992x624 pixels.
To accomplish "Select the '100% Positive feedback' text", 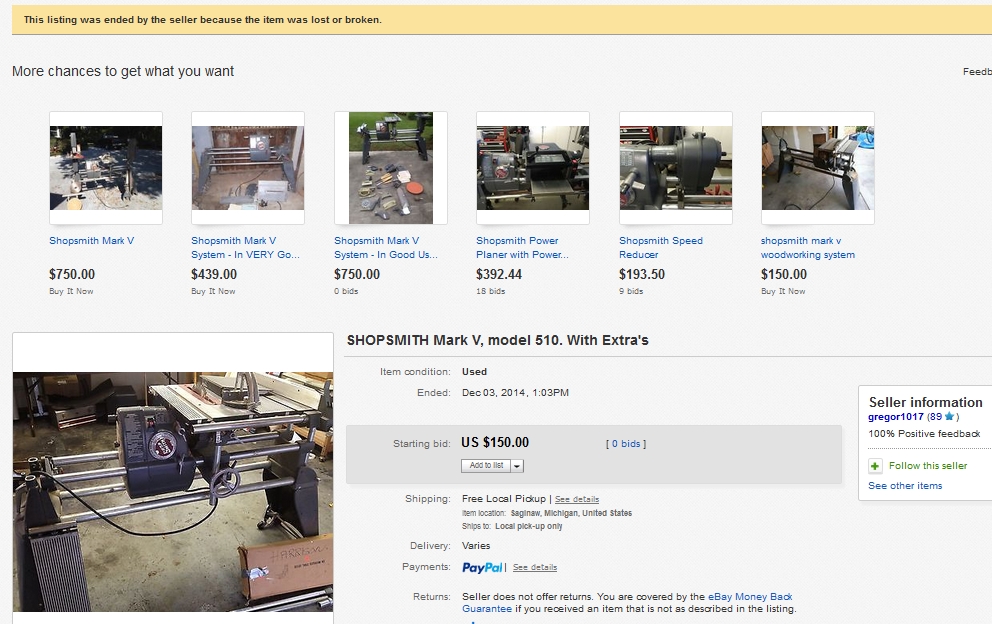I will (x=924, y=434).
